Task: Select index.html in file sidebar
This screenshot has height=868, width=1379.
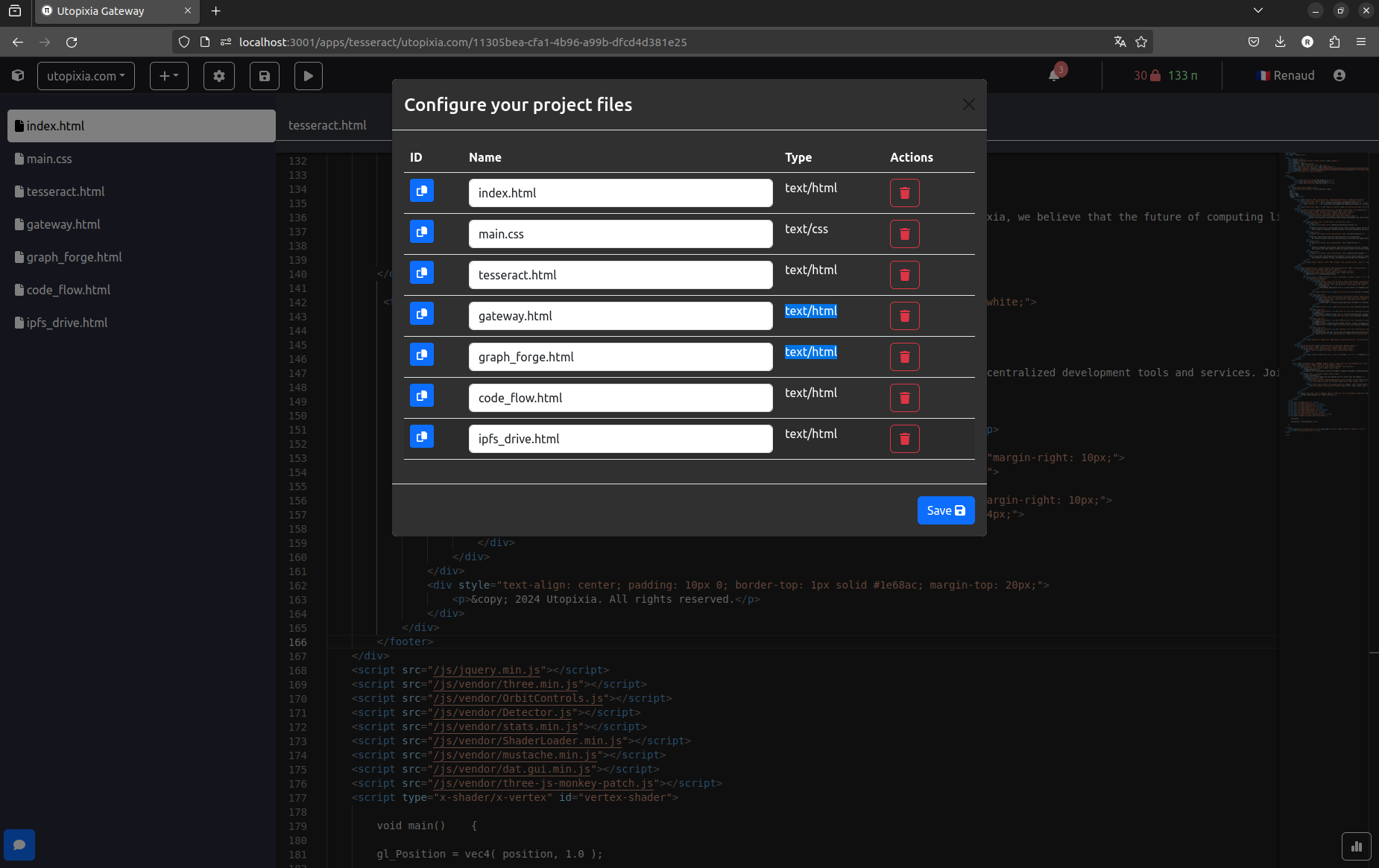Action: click(142, 126)
